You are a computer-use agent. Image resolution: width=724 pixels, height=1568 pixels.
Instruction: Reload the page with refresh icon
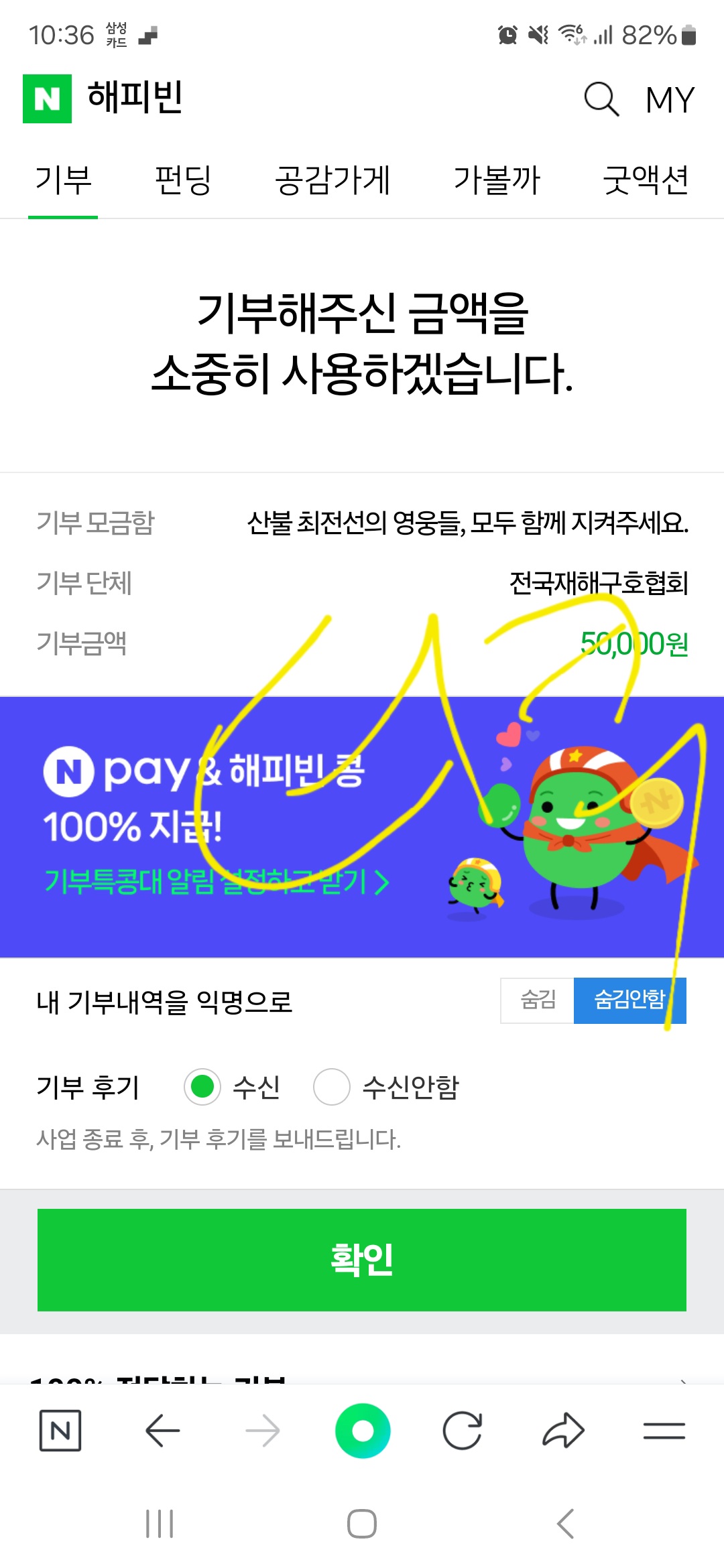(463, 1431)
